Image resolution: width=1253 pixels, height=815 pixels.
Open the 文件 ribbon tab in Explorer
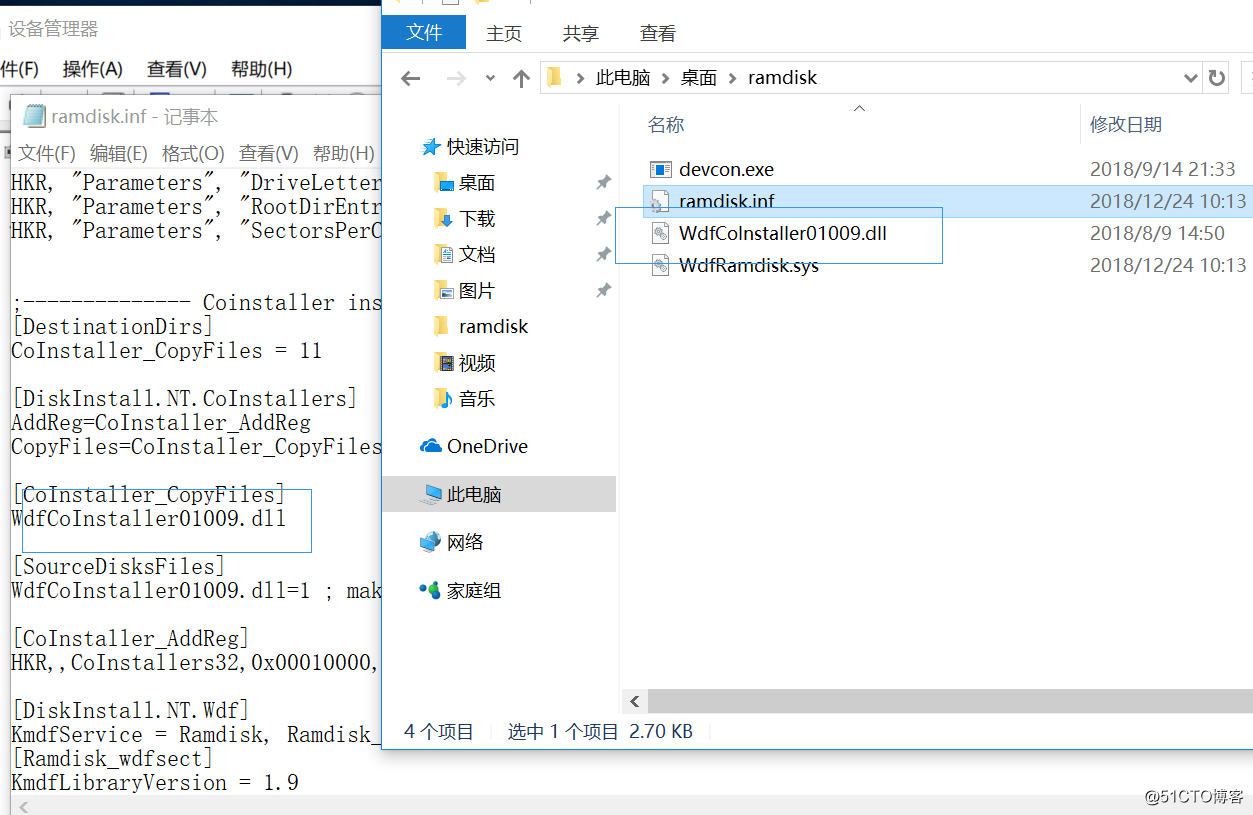coord(424,32)
